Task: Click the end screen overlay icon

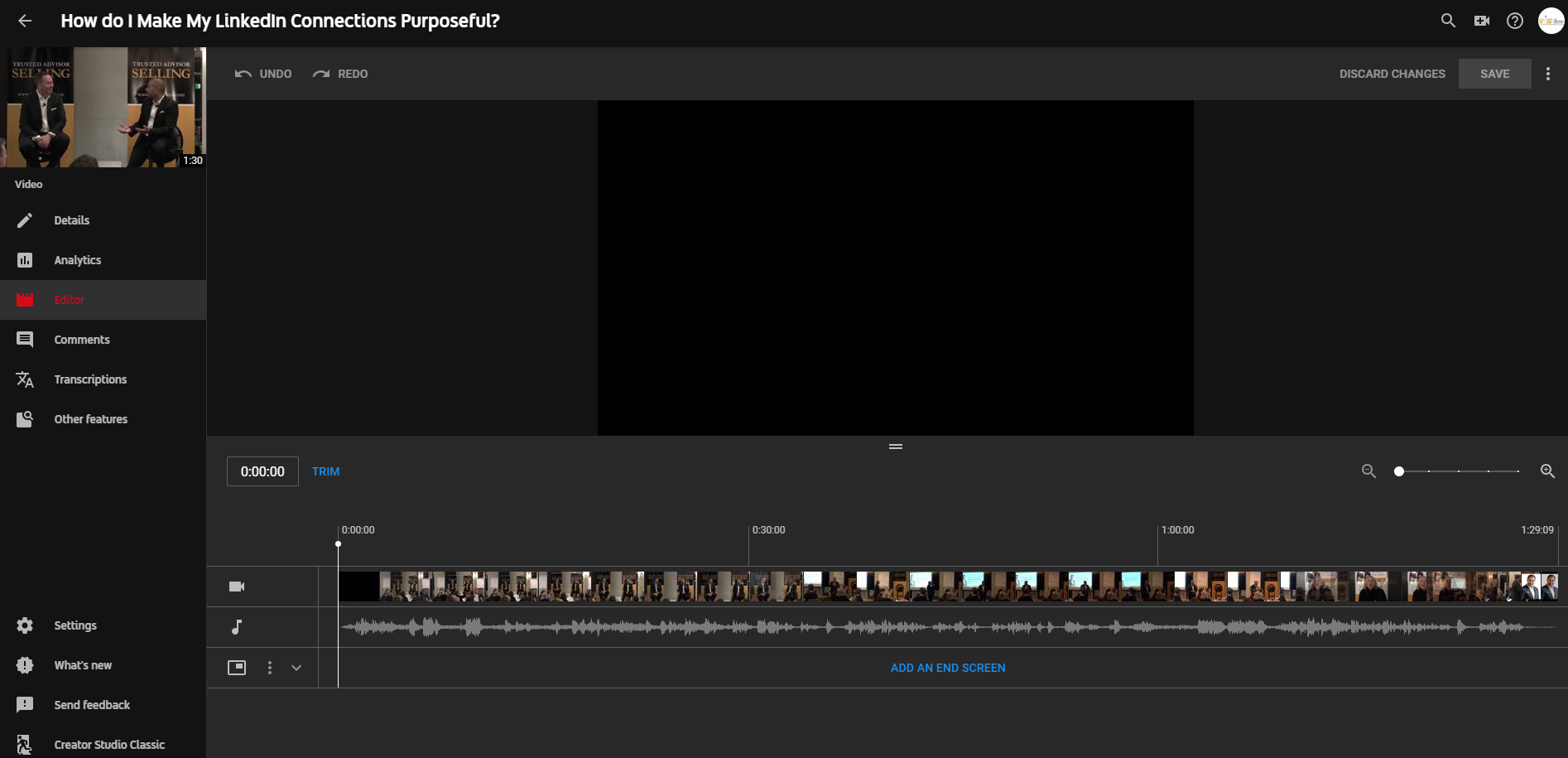Action: click(x=237, y=667)
